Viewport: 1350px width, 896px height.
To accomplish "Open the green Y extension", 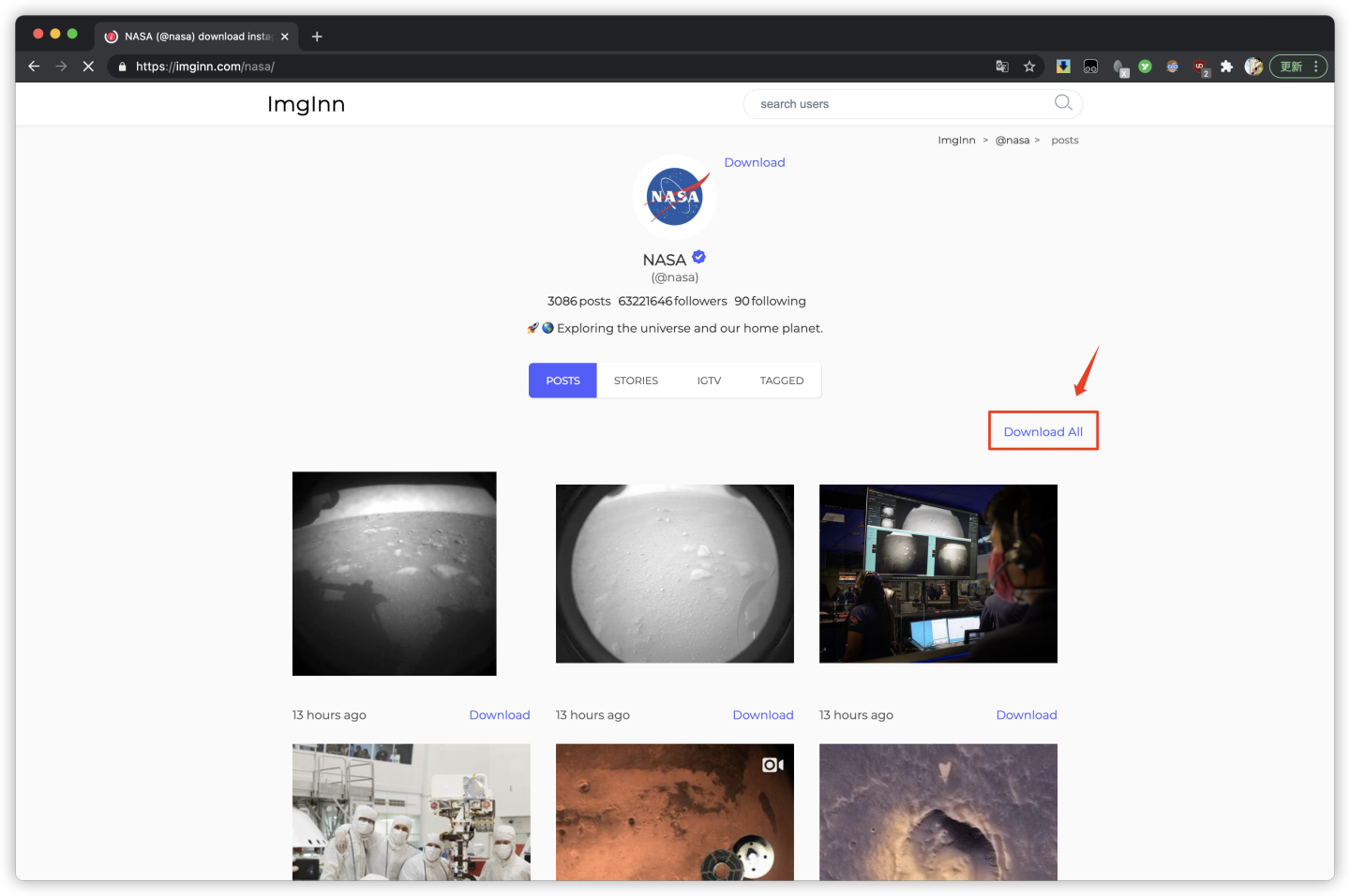I will point(1145,67).
